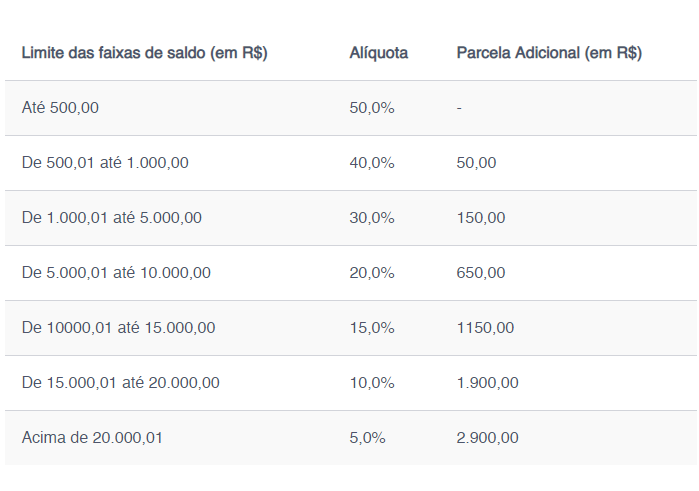
Task: Select the 650,00 additional amount cell
Action: (x=481, y=273)
